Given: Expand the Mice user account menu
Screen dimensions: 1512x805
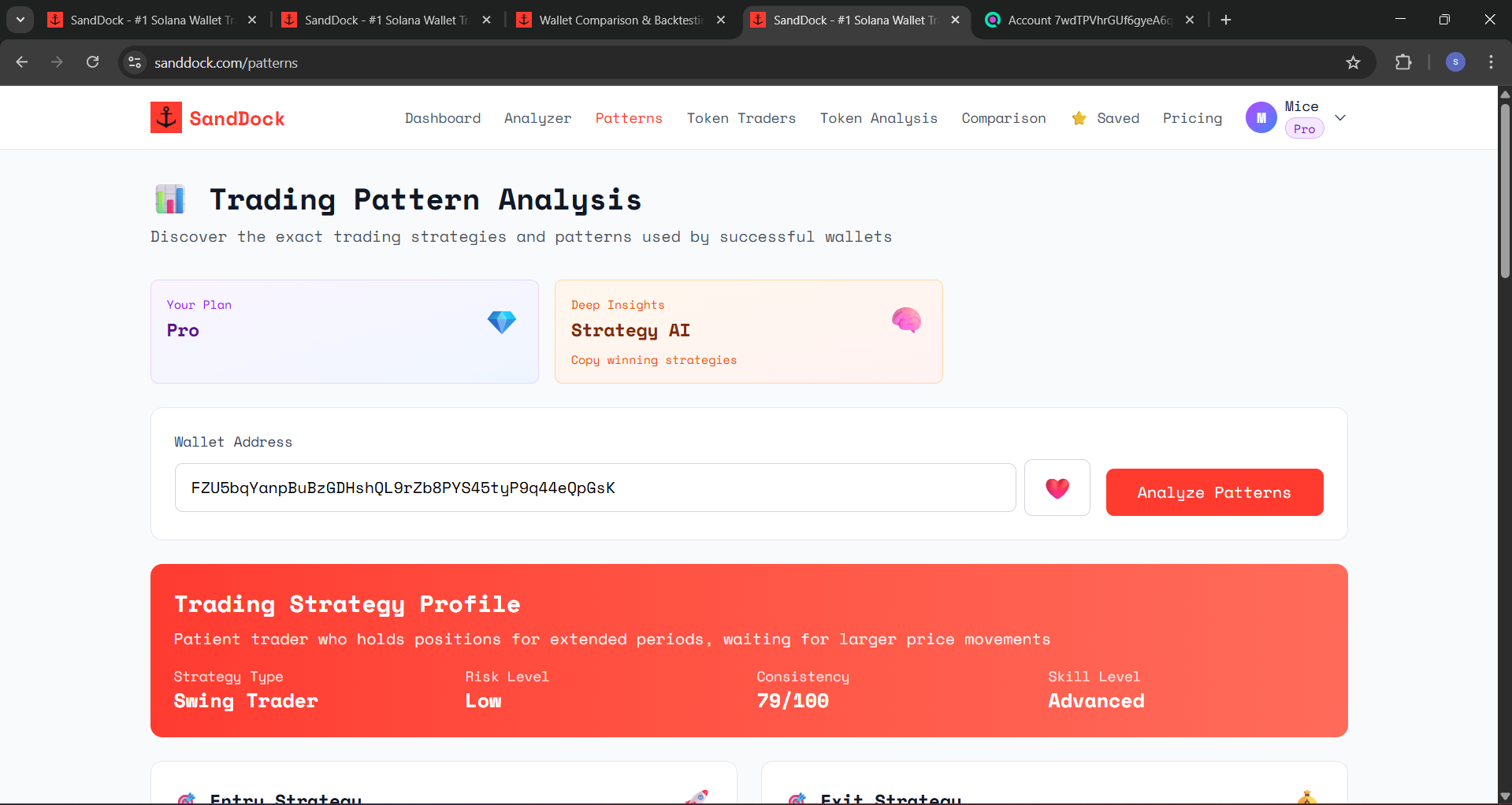Looking at the screenshot, I should pyautogui.click(x=1340, y=117).
